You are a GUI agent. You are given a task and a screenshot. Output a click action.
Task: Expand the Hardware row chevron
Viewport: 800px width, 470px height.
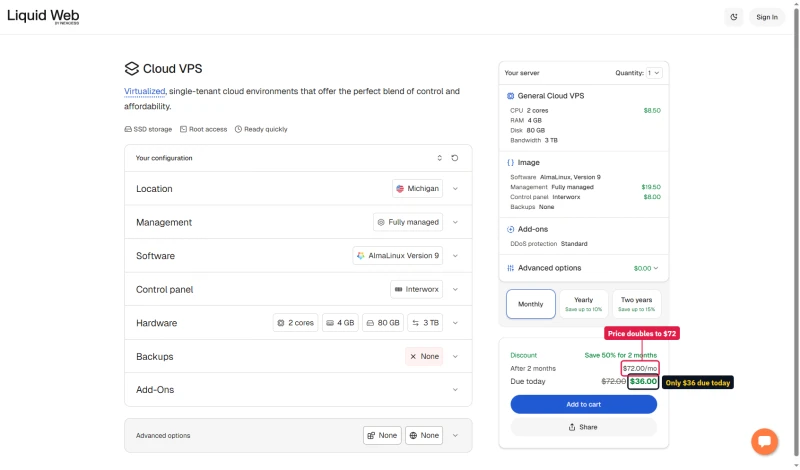click(x=455, y=323)
